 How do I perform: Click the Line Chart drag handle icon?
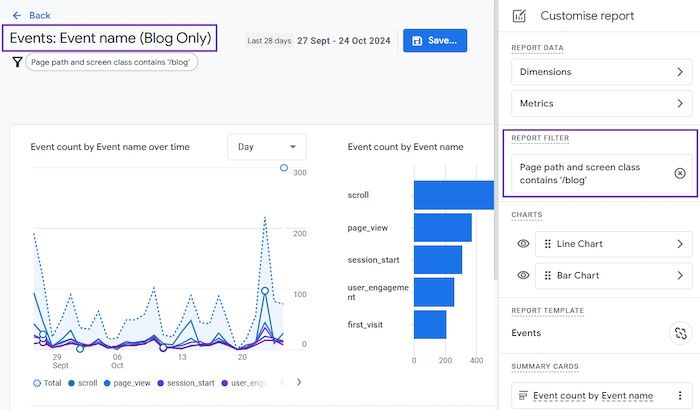coord(546,244)
